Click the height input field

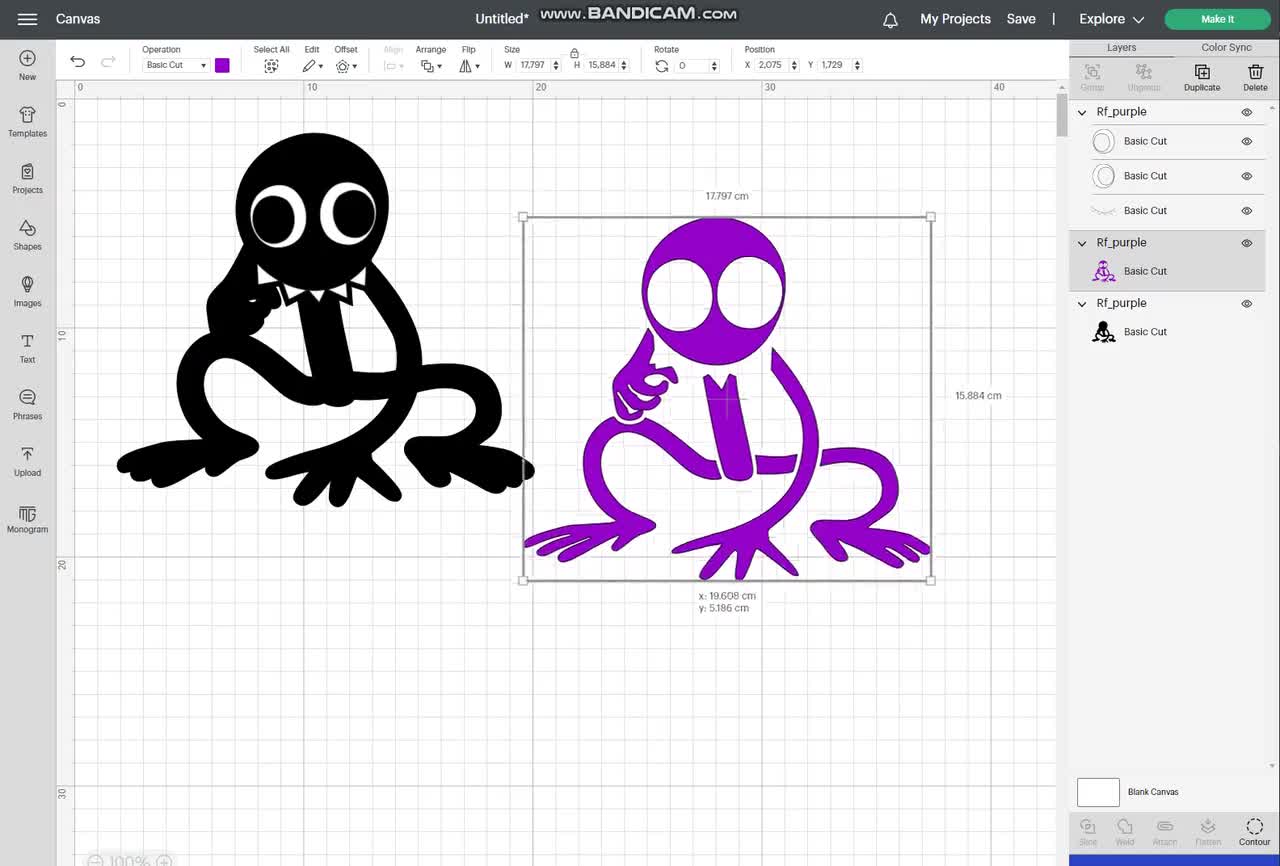click(x=602, y=65)
